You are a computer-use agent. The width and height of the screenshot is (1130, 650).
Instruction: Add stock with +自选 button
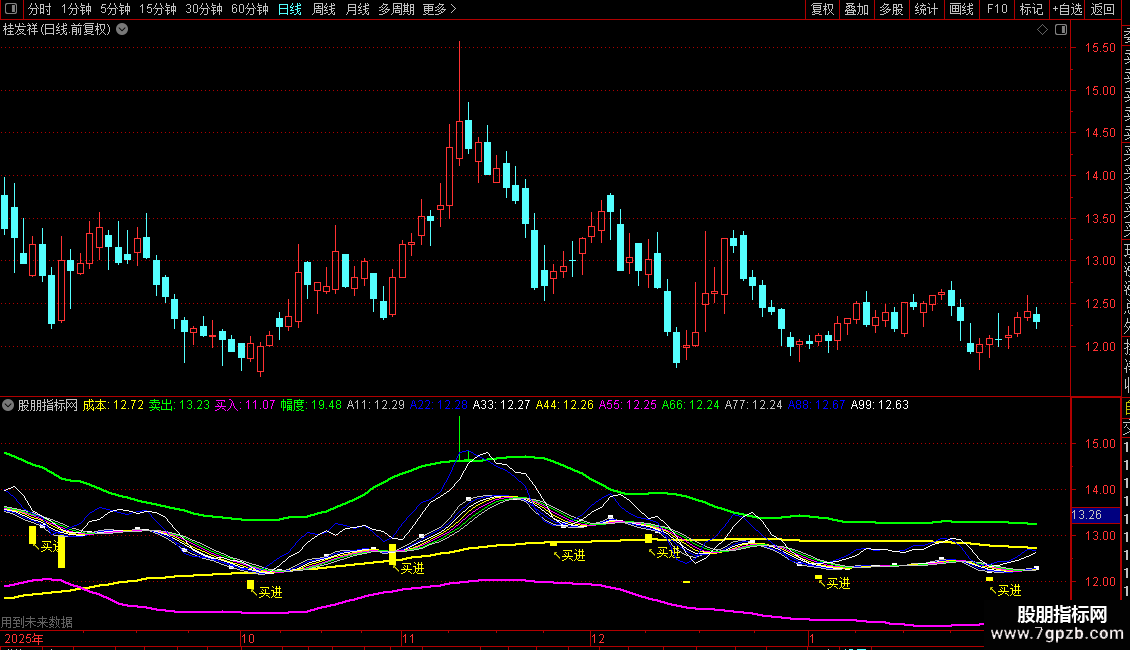coord(1067,9)
